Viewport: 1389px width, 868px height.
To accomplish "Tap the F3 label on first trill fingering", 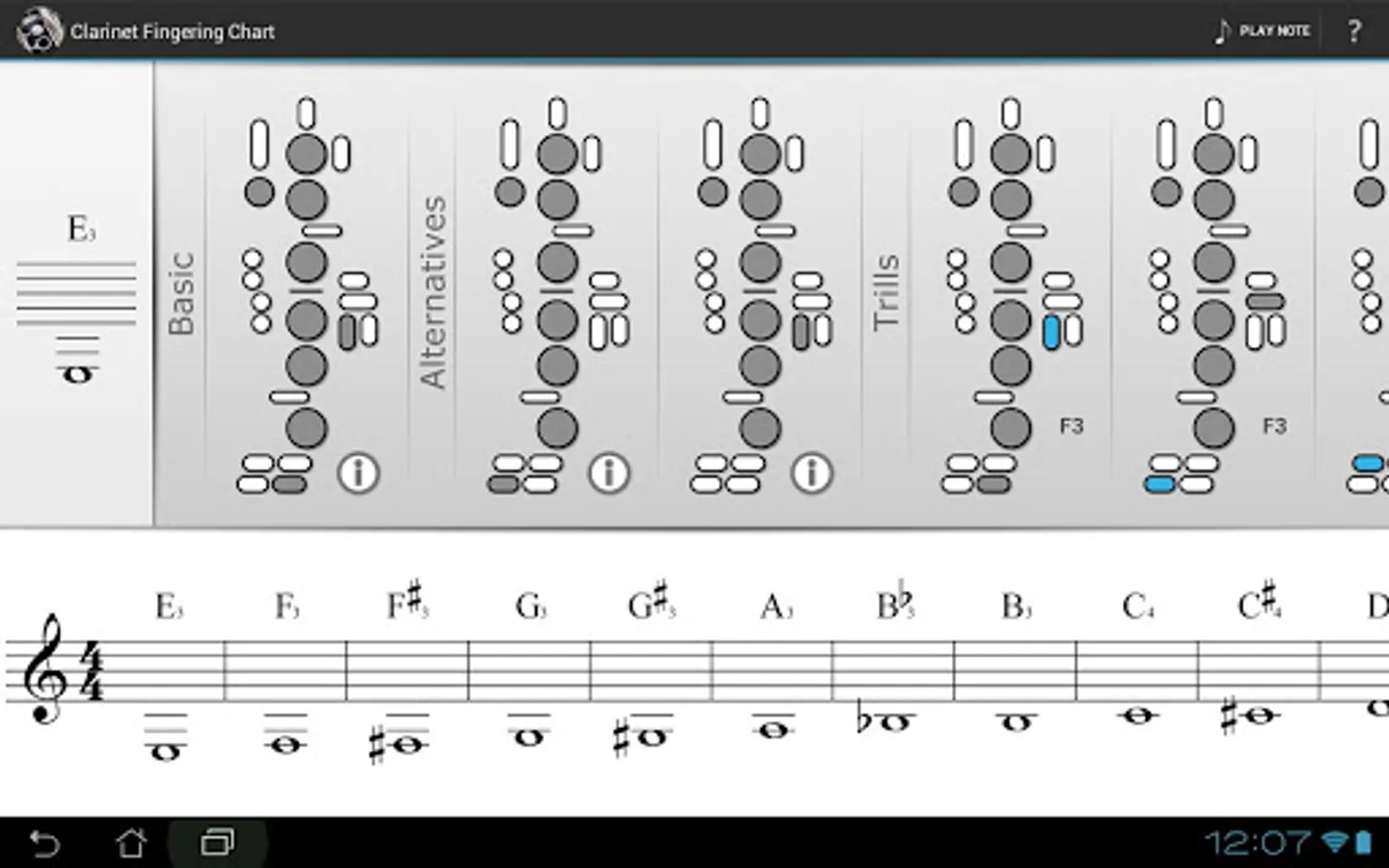I will pyautogui.click(x=1072, y=425).
